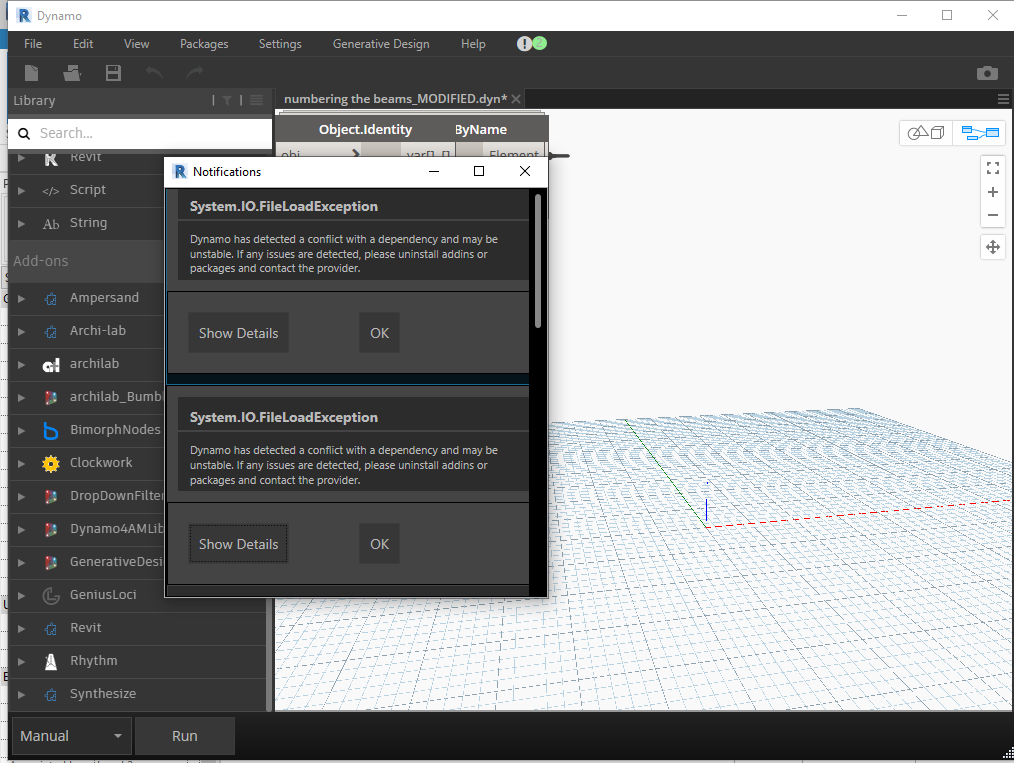1014x763 pixels.
Task: Click the Script code icon
Action: click(50, 191)
